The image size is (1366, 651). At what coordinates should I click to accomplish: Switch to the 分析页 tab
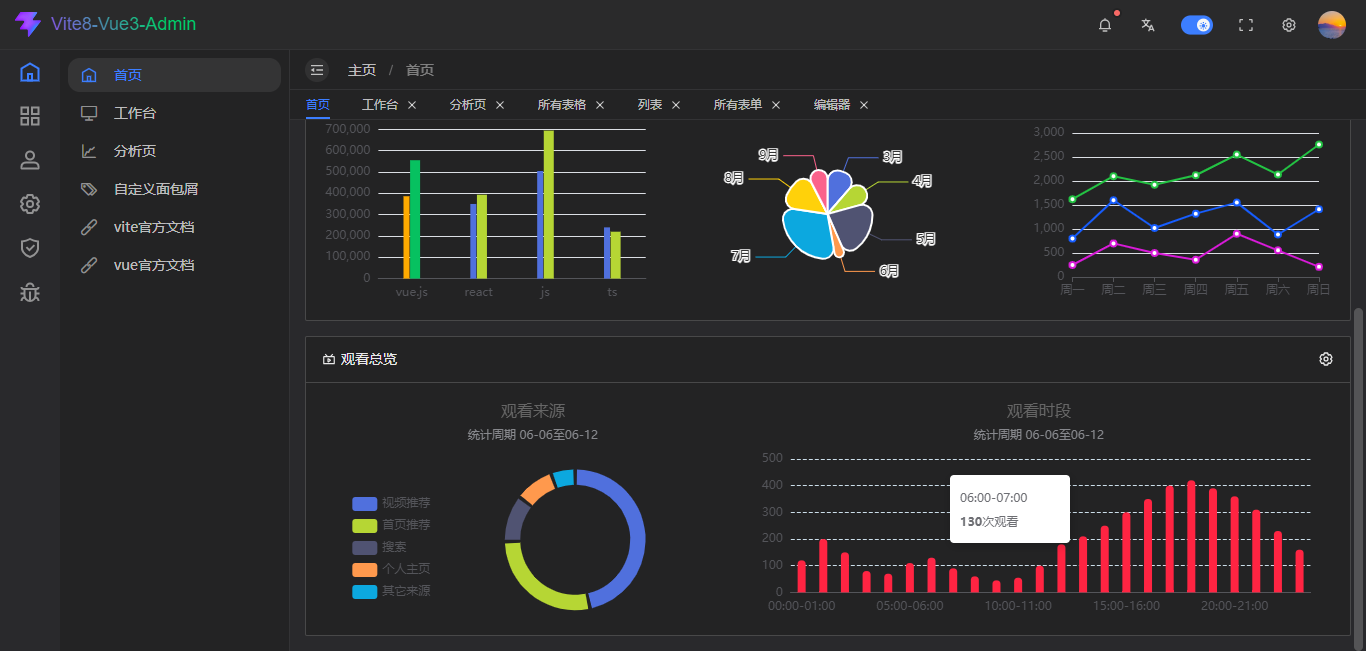(468, 105)
